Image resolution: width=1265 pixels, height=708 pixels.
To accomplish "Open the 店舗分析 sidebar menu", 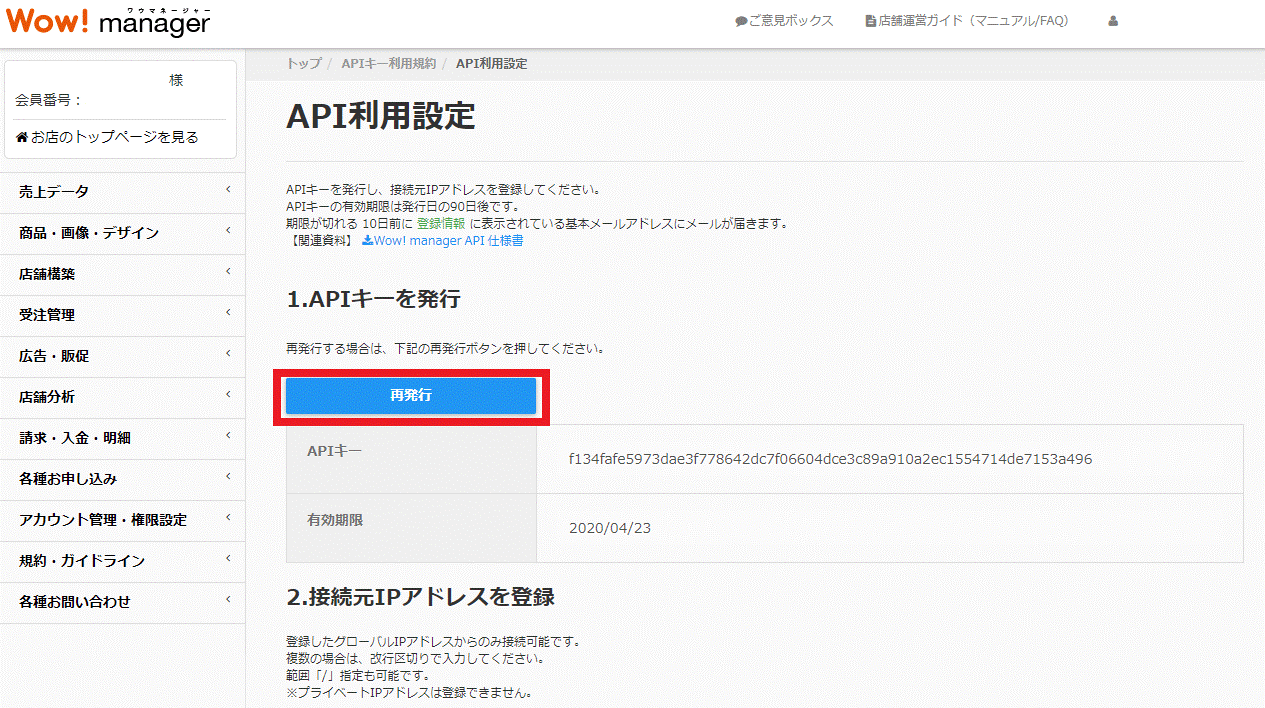I will (122, 397).
